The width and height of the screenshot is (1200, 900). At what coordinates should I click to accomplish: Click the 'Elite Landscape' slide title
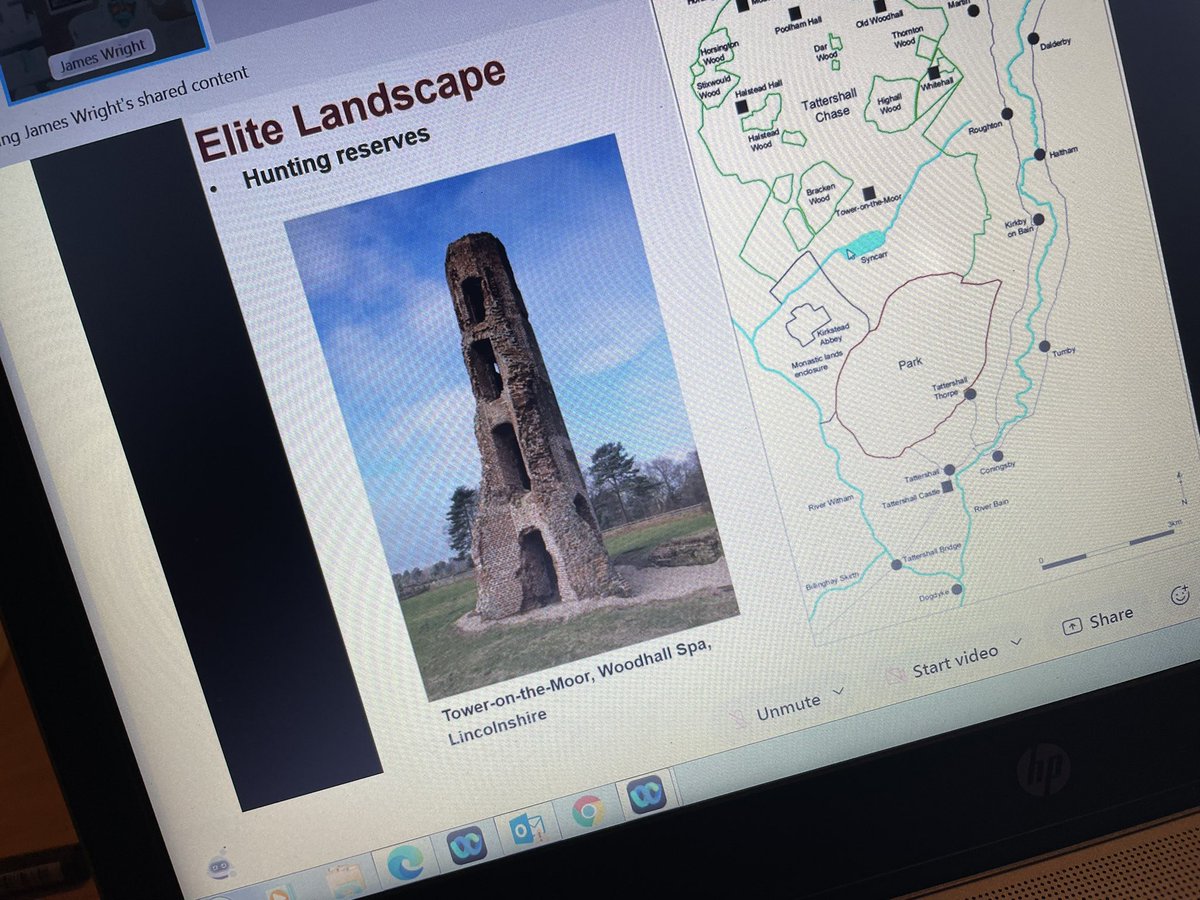350,110
